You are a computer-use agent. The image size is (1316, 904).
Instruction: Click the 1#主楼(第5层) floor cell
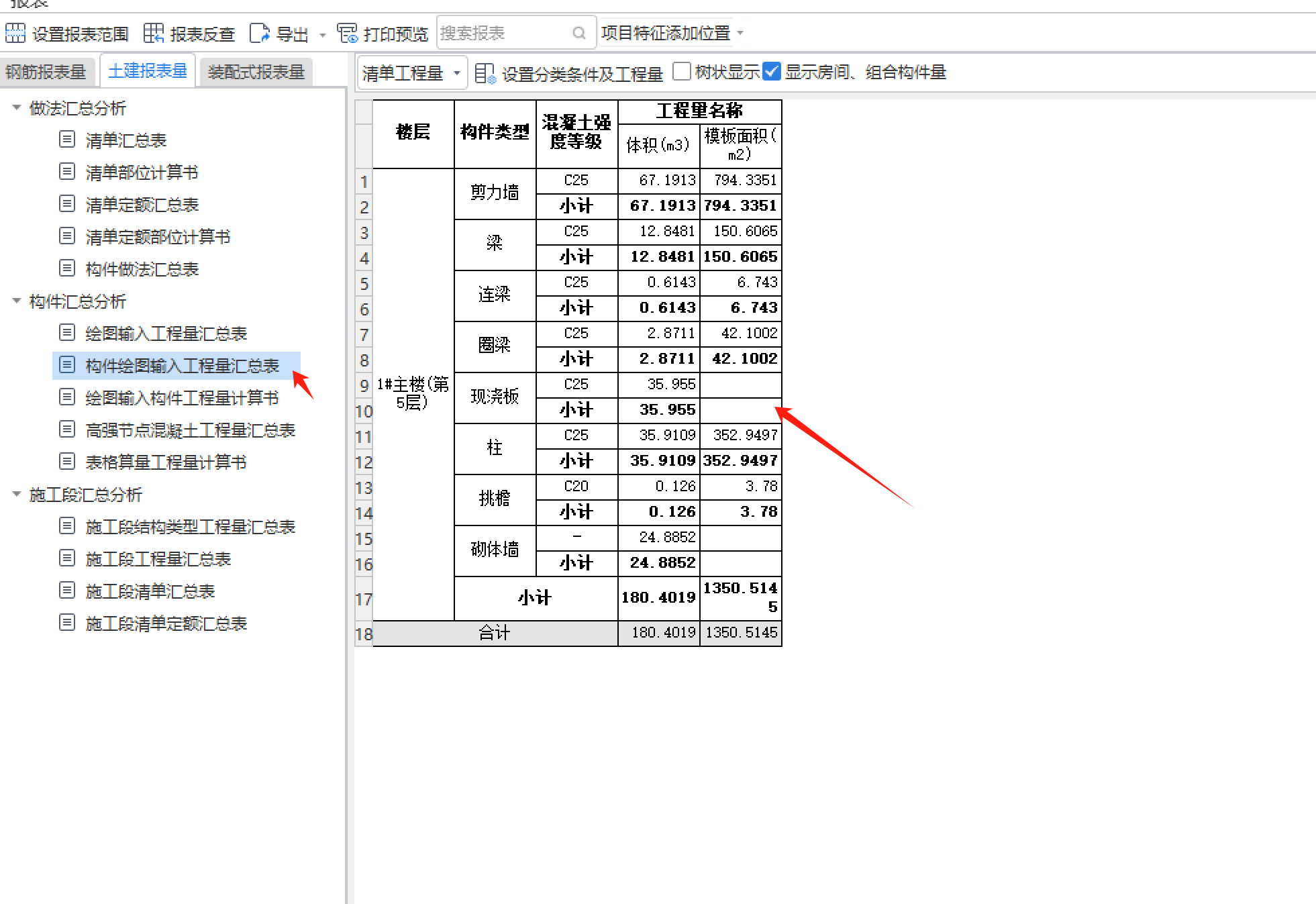point(413,394)
